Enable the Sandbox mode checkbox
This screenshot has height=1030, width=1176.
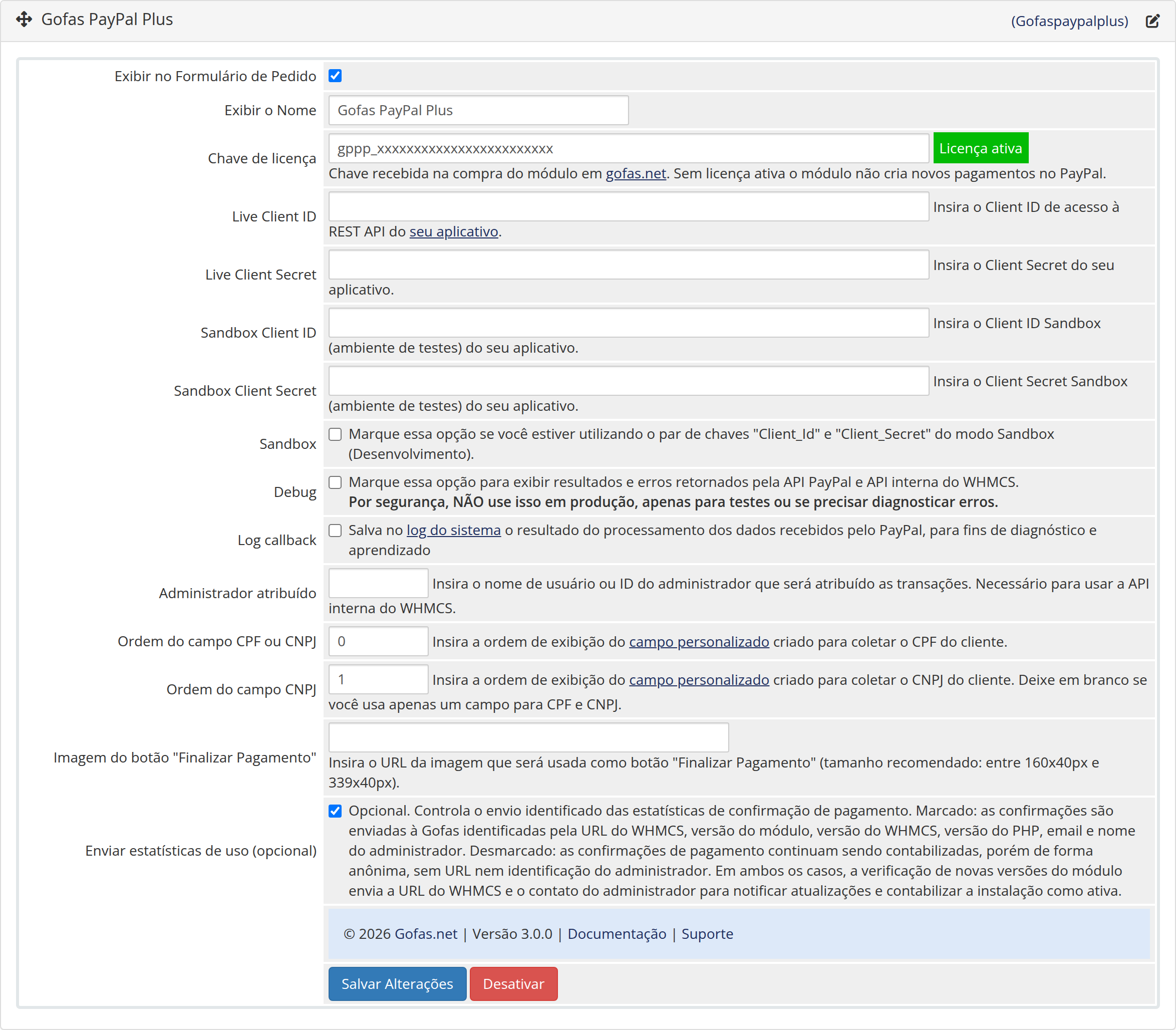pos(335,434)
